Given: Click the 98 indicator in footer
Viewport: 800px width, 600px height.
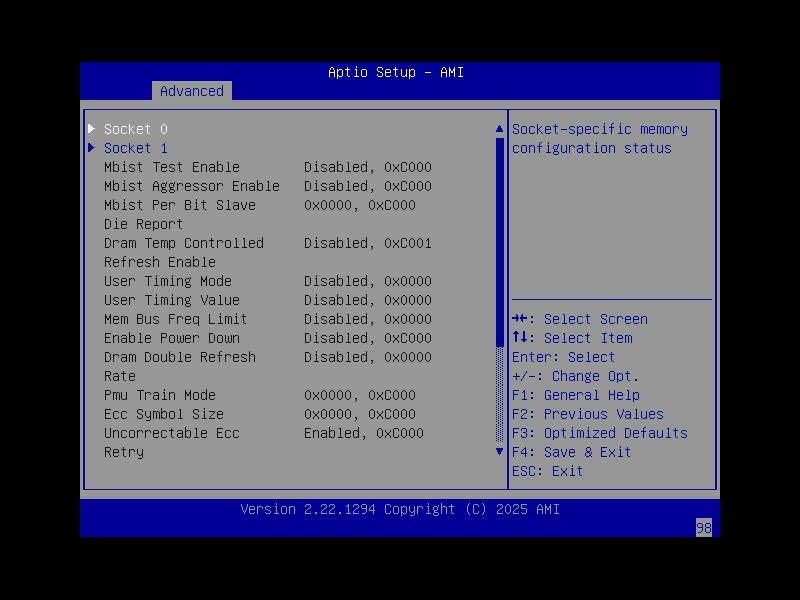Looking at the screenshot, I should (704, 528).
